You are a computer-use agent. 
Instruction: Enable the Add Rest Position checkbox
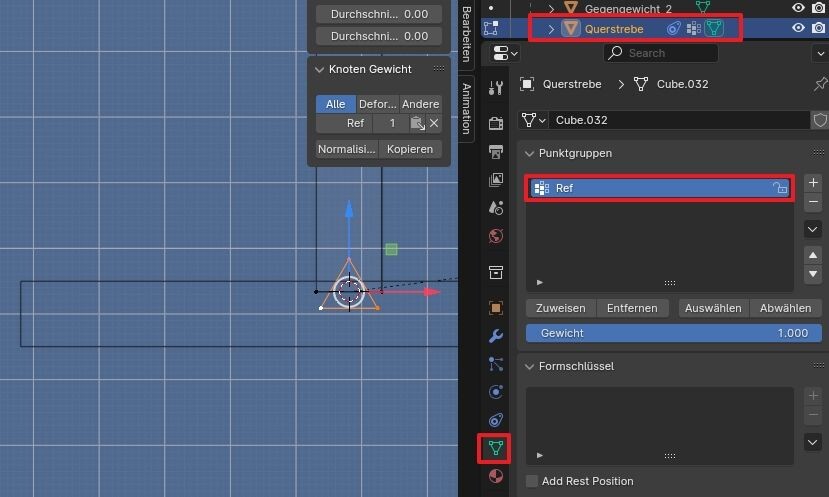tap(532, 481)
